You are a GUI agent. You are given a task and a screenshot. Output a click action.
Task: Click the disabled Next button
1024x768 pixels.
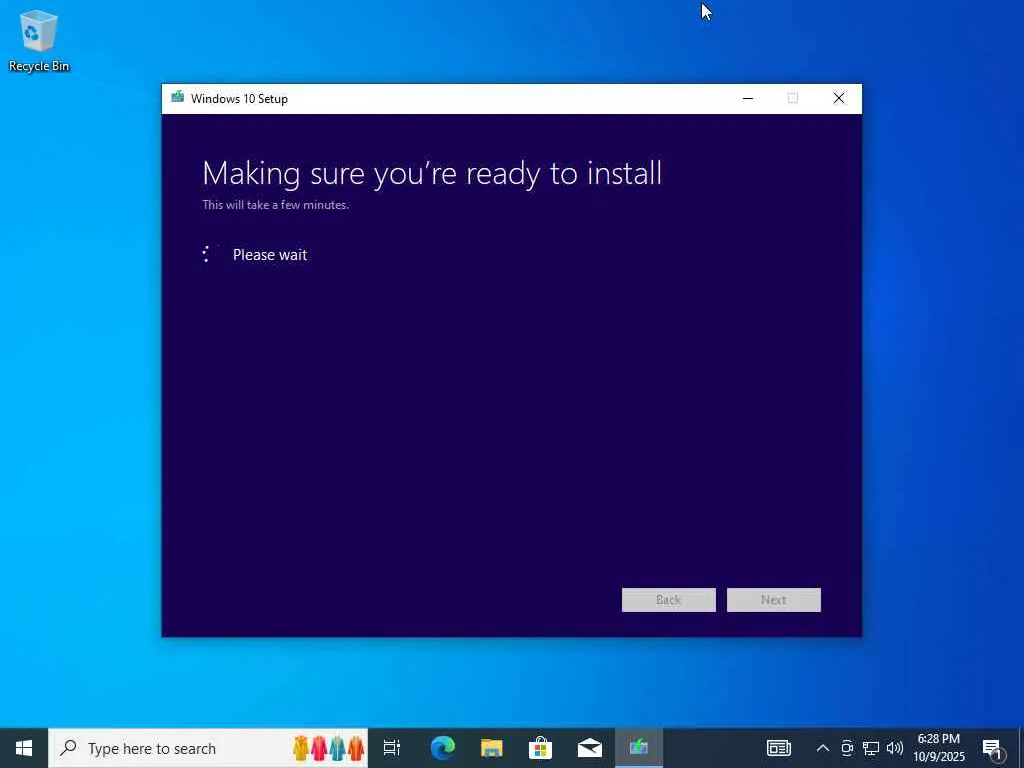[773, 600]
